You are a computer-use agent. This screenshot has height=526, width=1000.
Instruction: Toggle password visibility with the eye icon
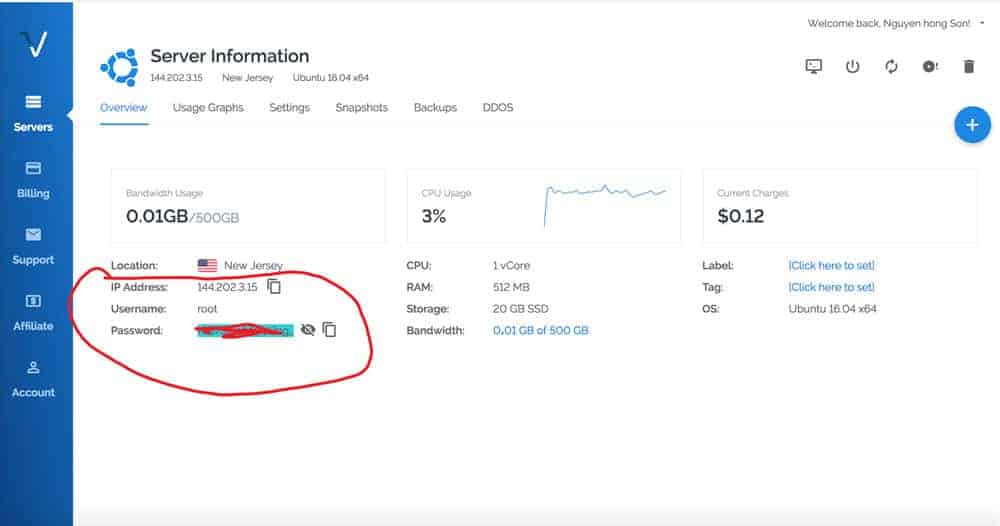(x=308, y=330)
